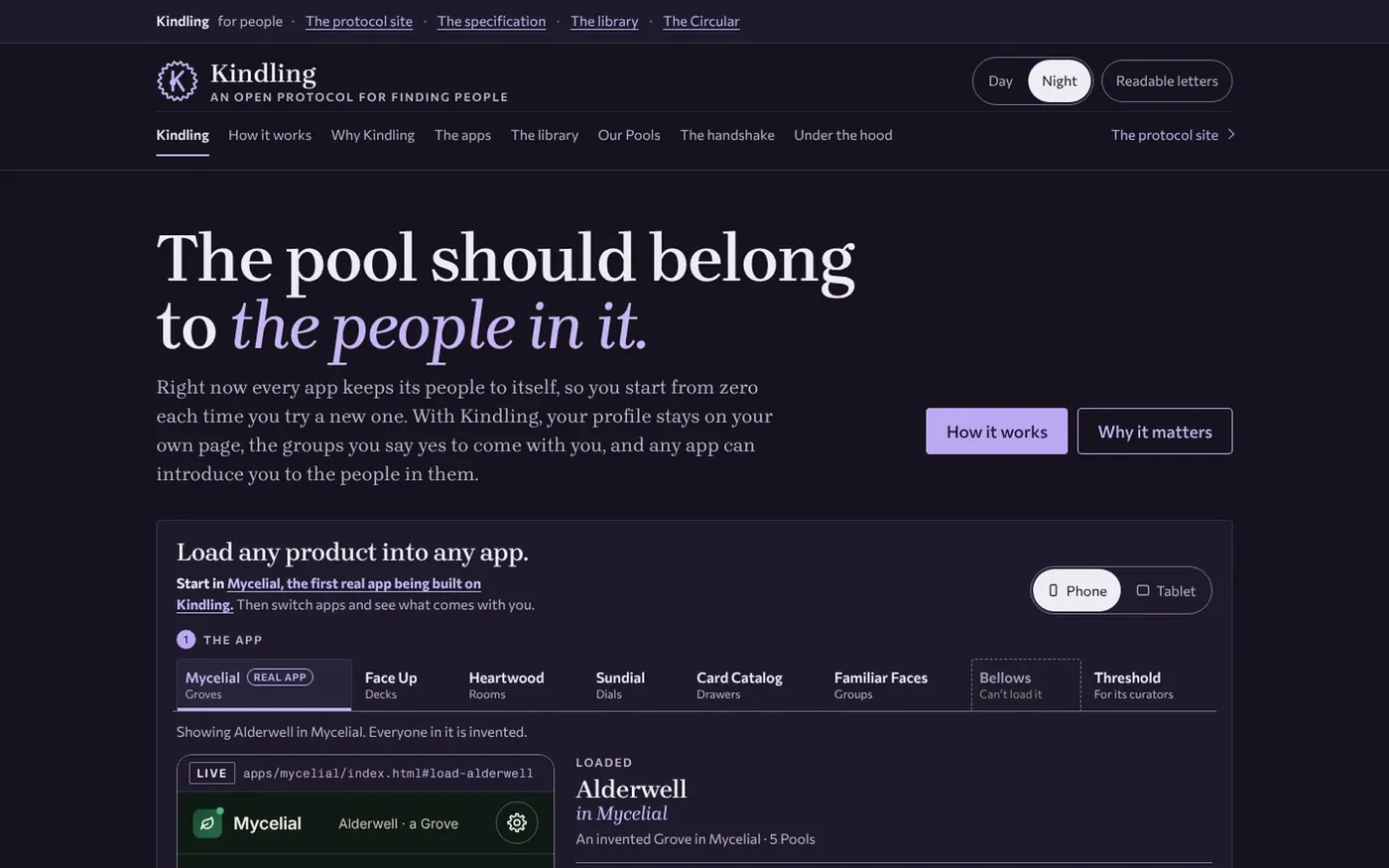Viewport: 1389px width, 868px height.
Task: Enable Readable letters option
Action: 1167,81
